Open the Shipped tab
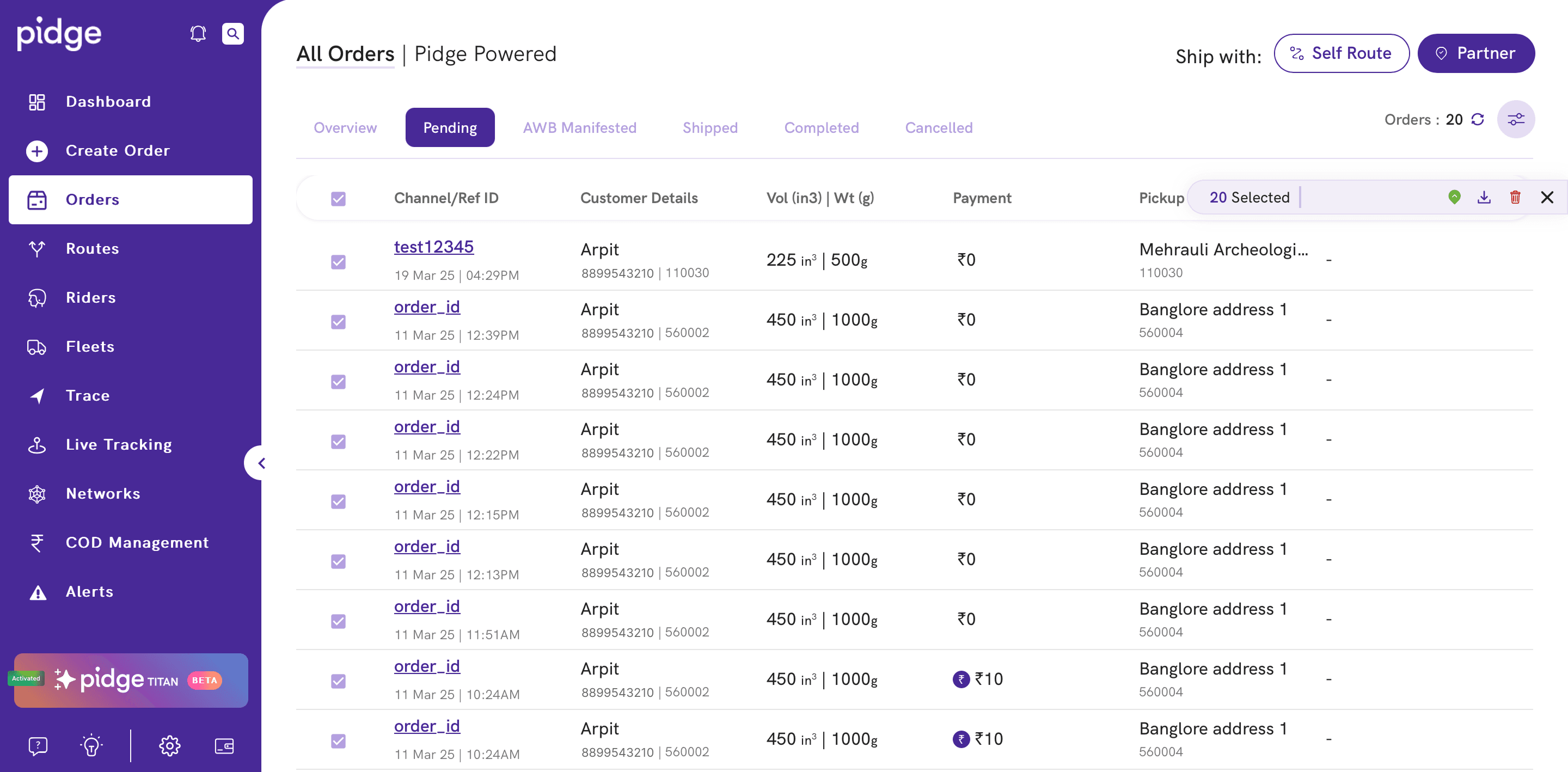Image resolution: width=1568 pixels, height=772 pixels. click(x=710, y=128)
